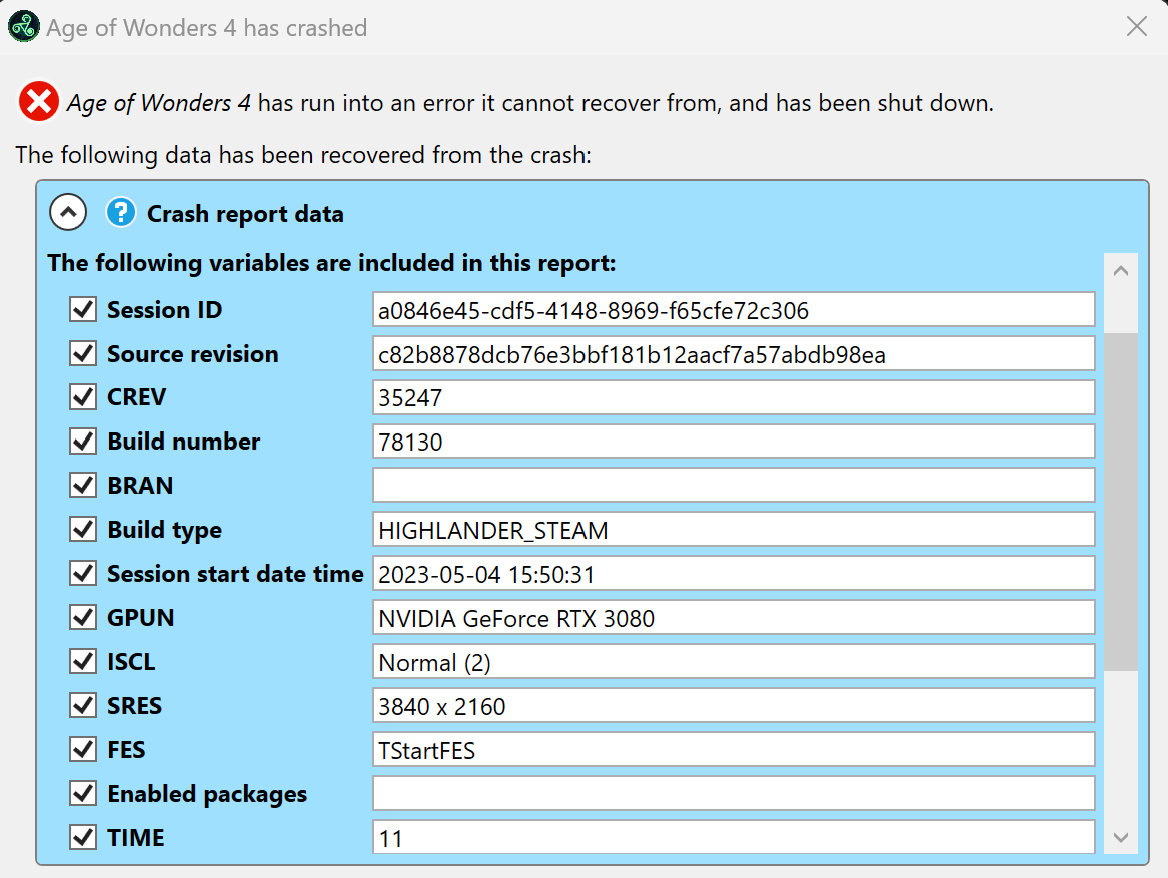
Task: Uncheck the Build number checkbox
Action: pos(82,441)
